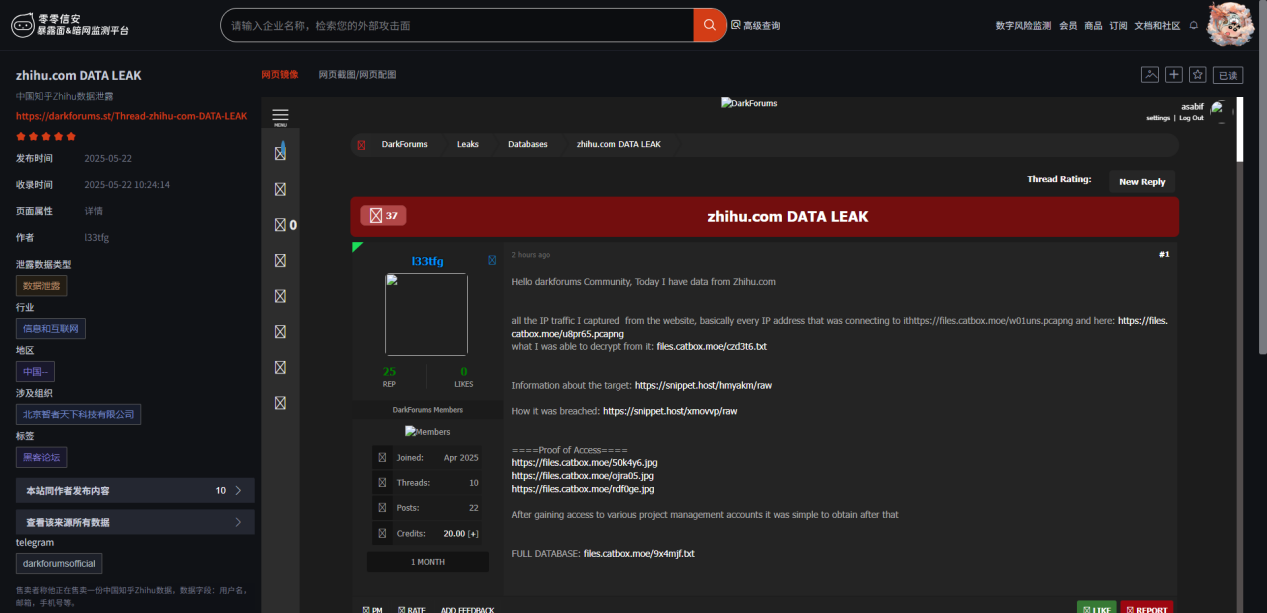The height and width of the screenshot is (613, 1267).
Task: Click the 信息和互联网 industry tag
Action: (51, 329)
